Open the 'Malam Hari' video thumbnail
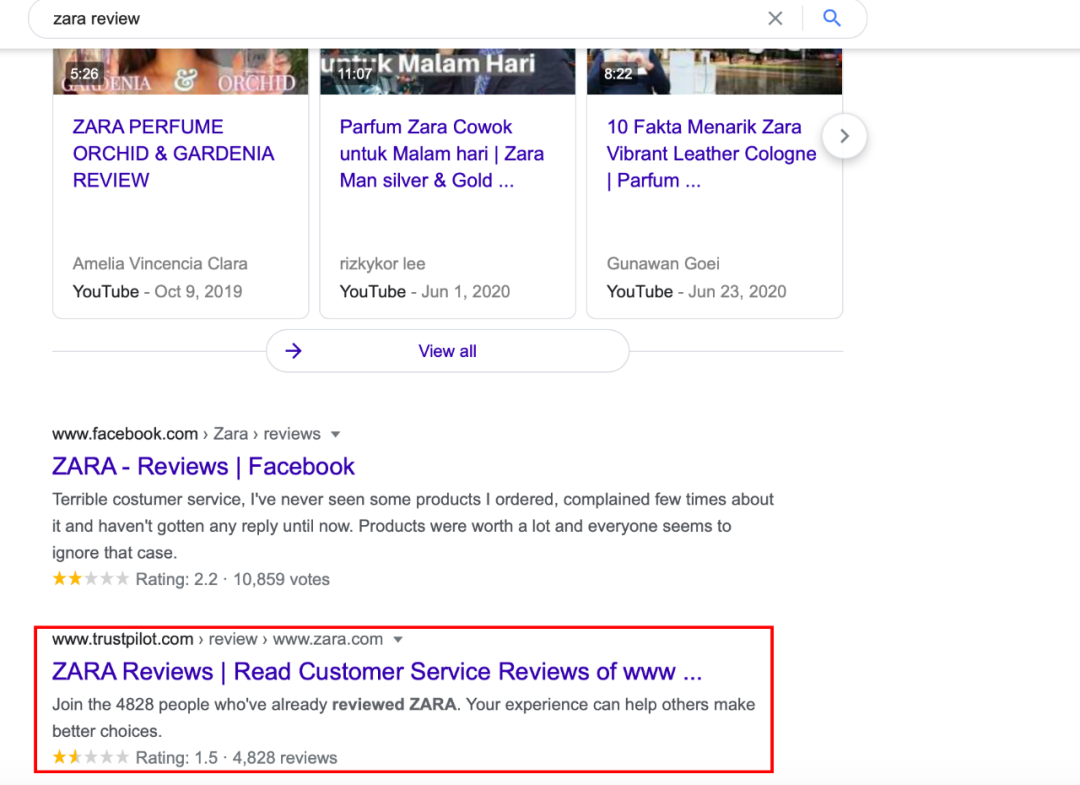 coord(447,72)
